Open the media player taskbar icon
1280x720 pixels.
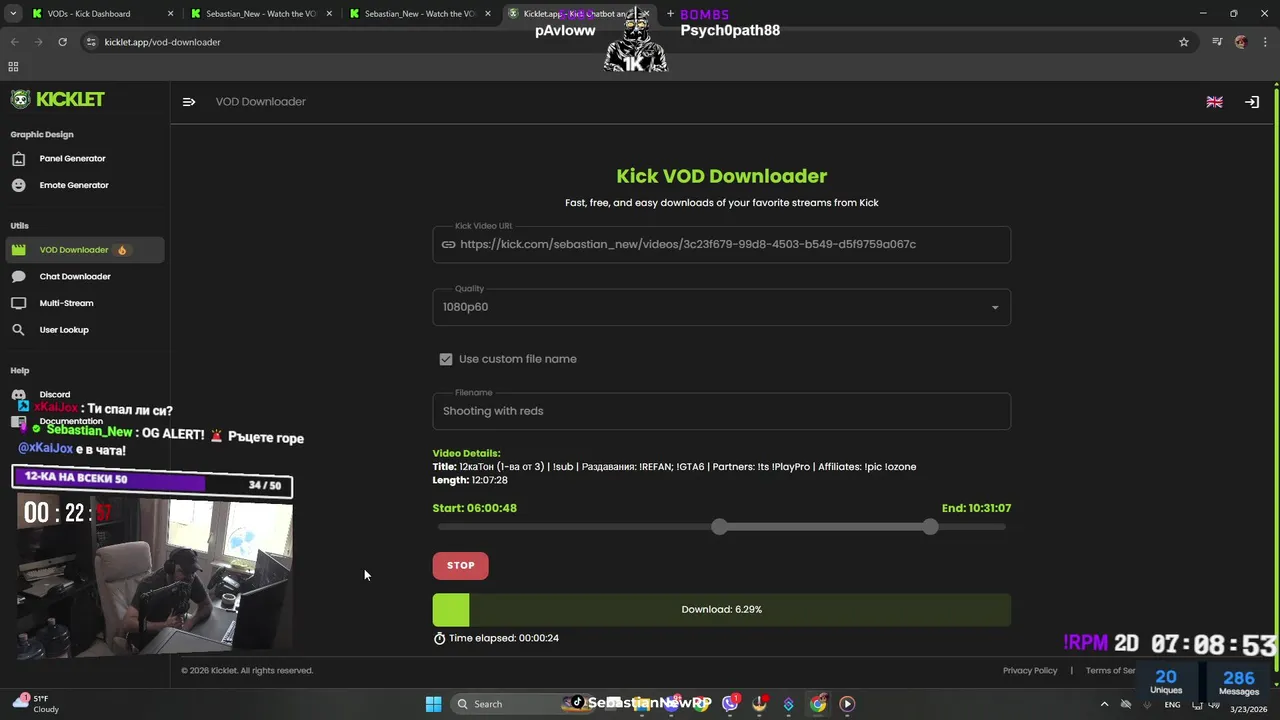point(847,704)
